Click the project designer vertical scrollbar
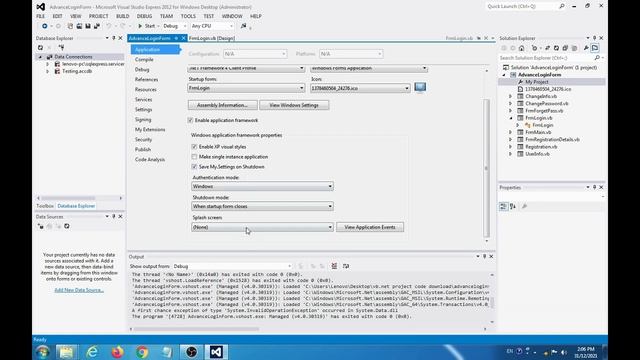Image resolution: width=640 pixels, height=360 pixels. coord(486,167)
